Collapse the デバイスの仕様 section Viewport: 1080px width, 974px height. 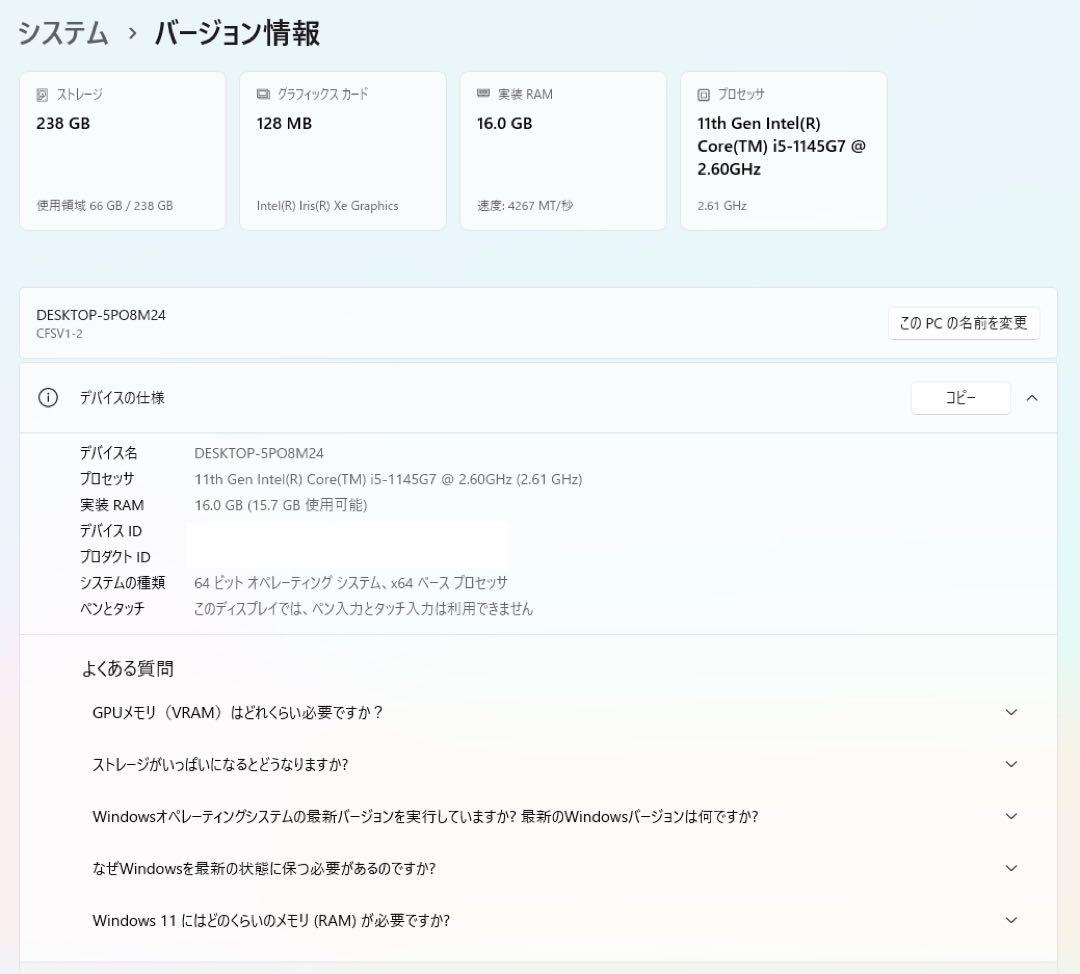[x=1032, y=397]
